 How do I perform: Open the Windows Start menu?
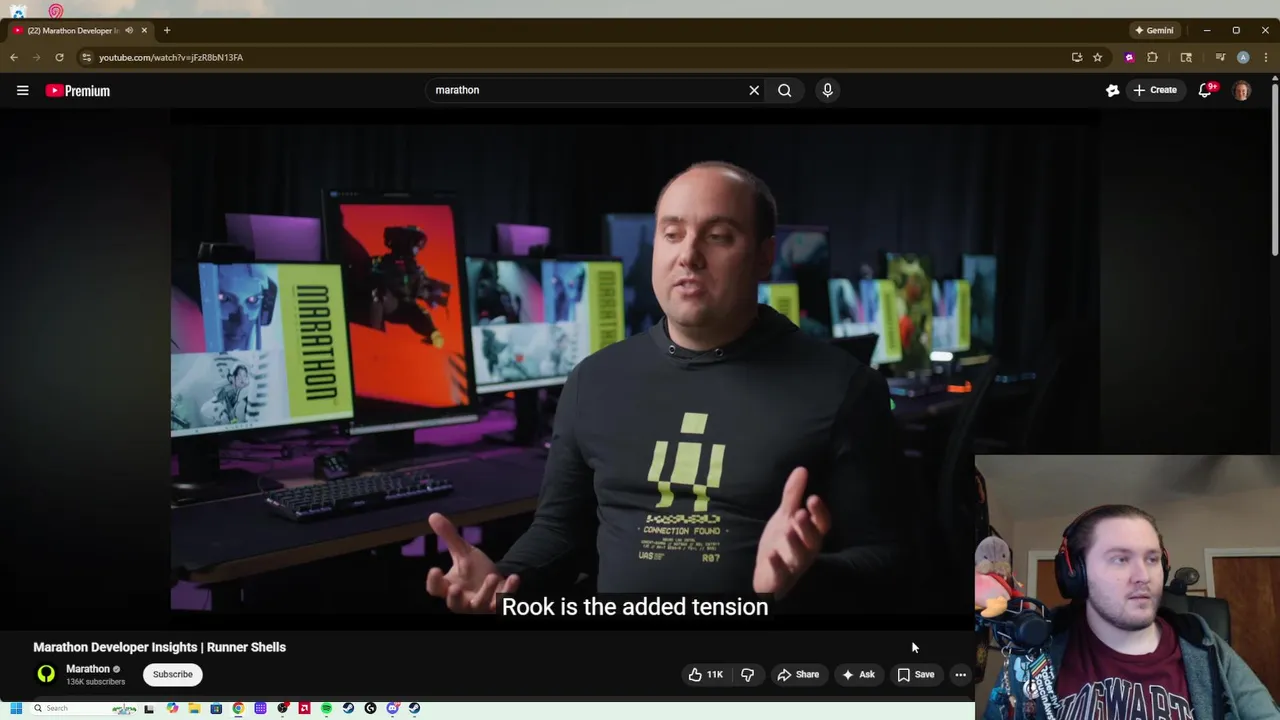tap(16, 708)
